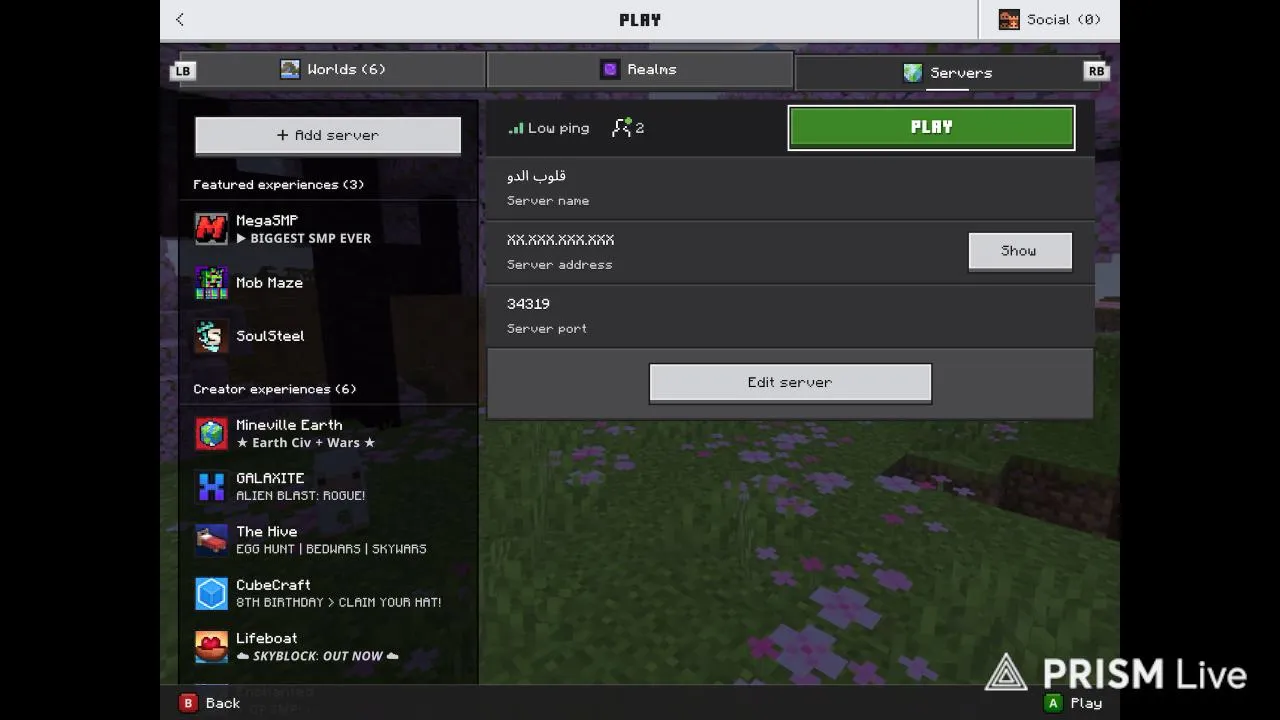Click the server port value 34319
This screenshot has height=720, width=1280.
pos(528,304)
